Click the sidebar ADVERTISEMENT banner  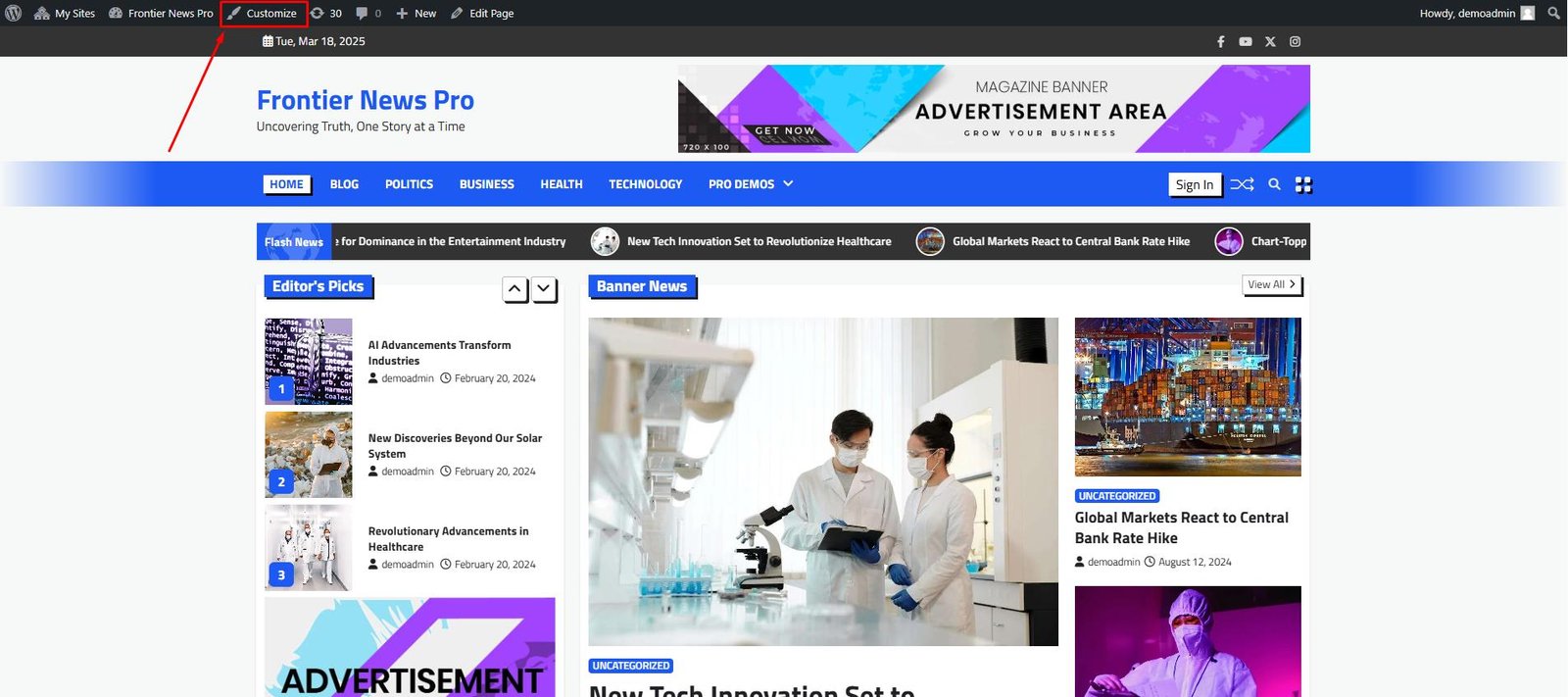pos(410,647)
